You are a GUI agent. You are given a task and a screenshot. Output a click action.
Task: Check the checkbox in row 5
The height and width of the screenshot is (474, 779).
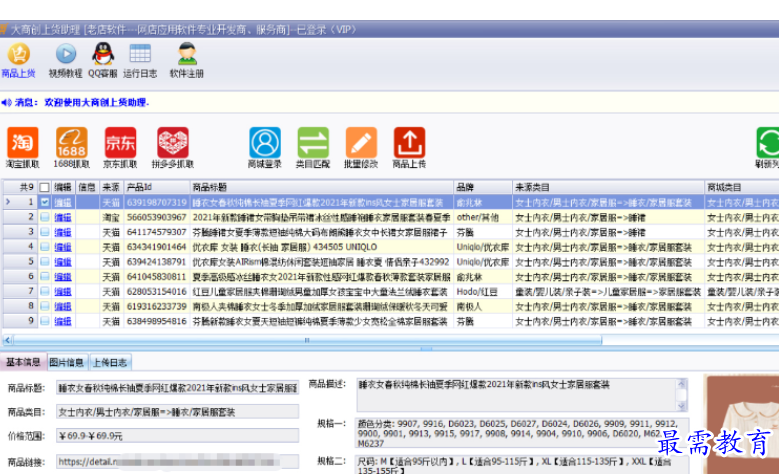tap(45, 262)
